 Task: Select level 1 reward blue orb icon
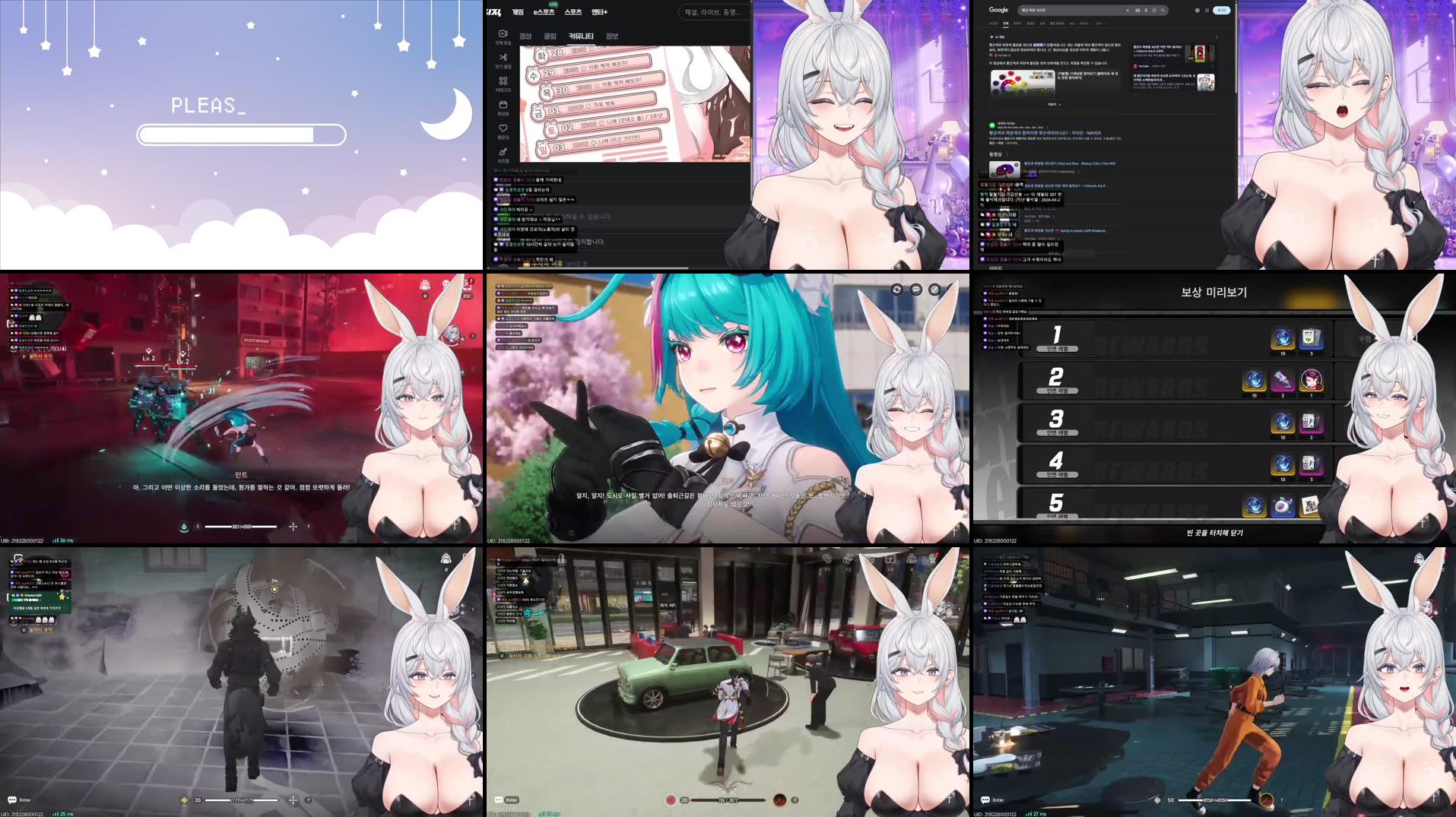pos(1283,338)
